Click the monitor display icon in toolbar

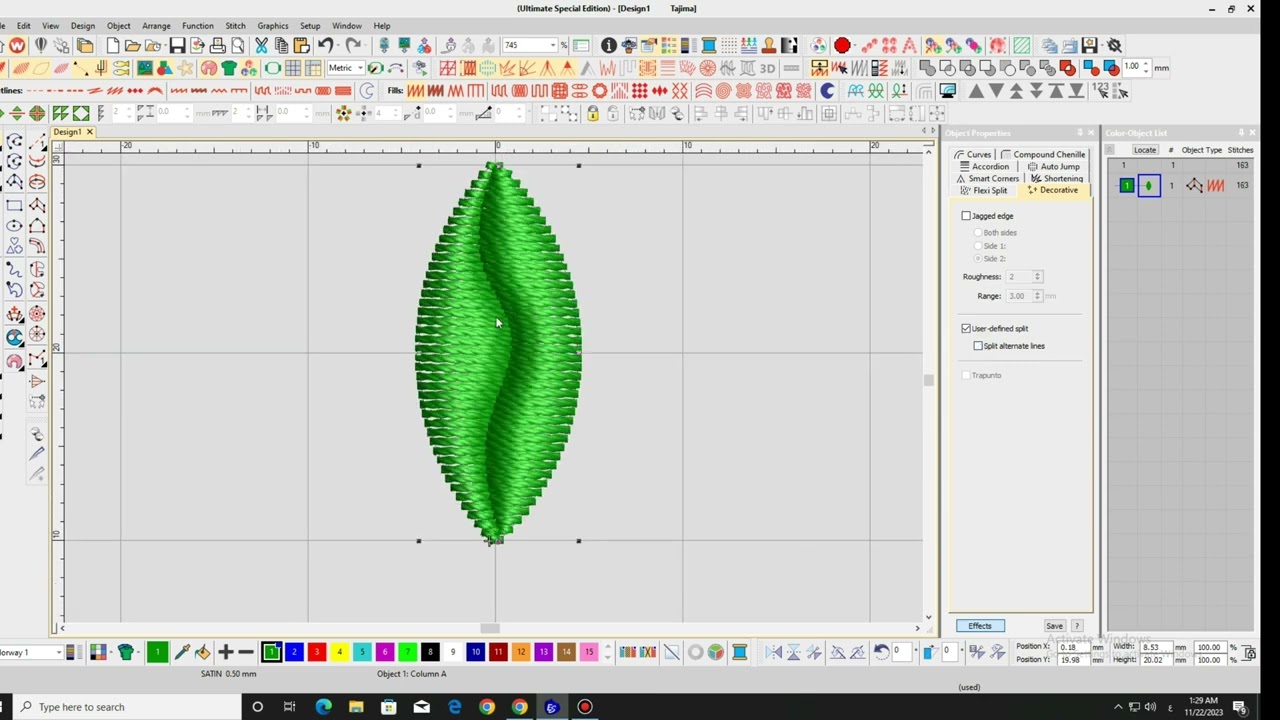point(947,91)
